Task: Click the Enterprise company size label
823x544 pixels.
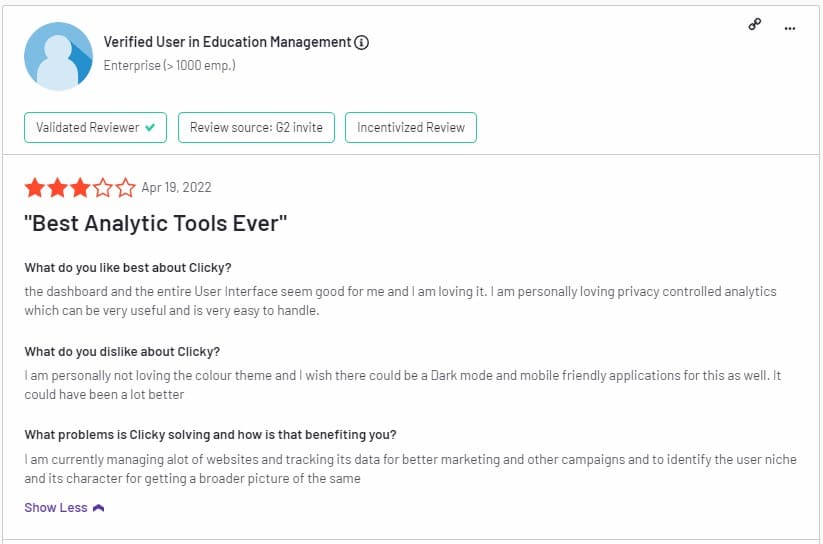Action: tap(170, 66)
